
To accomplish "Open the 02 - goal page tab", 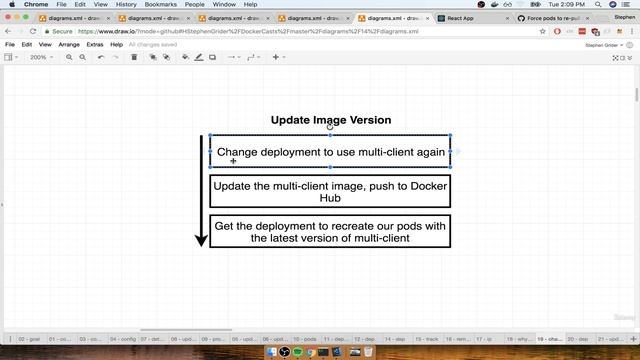I will click(29, 339).
